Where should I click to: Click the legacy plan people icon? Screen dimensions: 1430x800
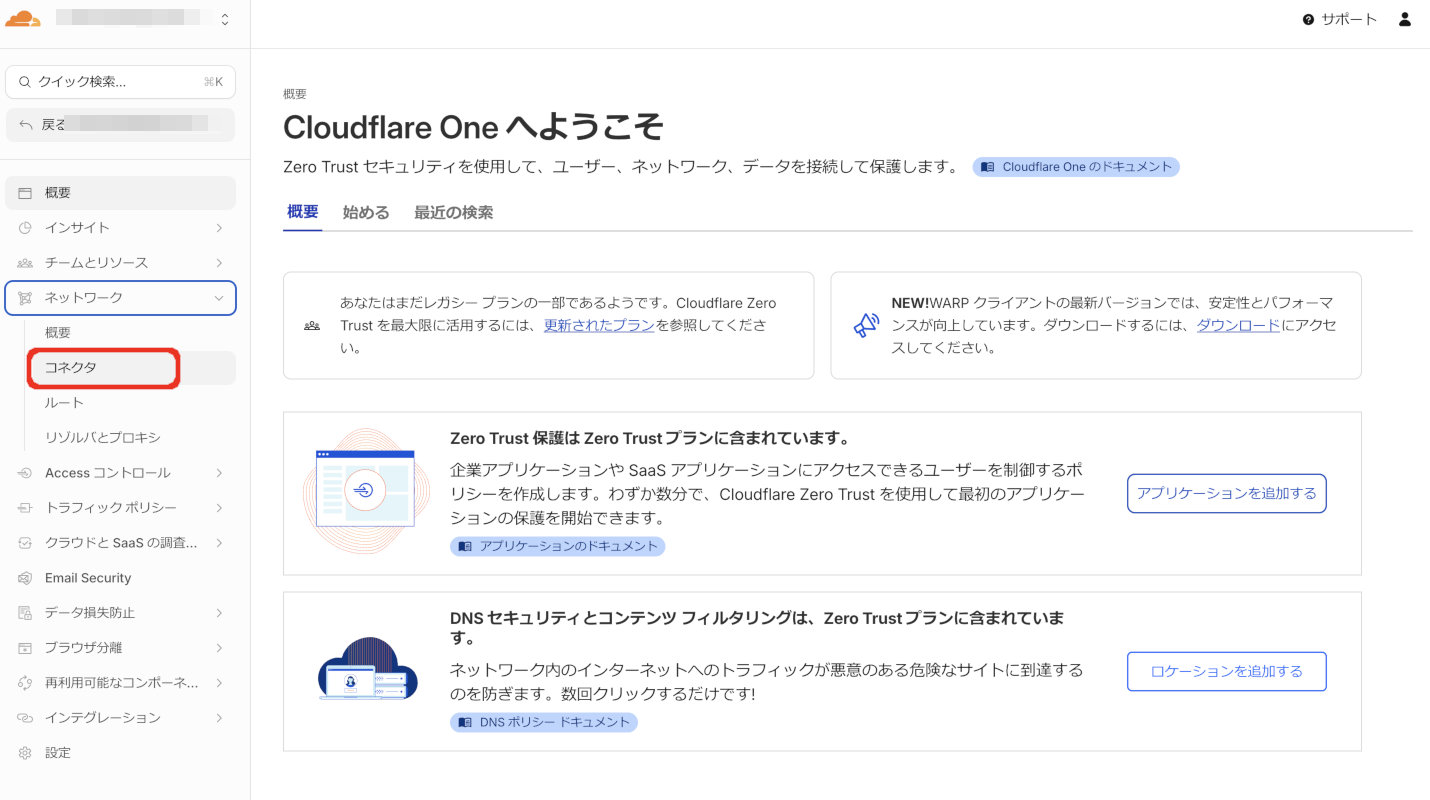tap(312, 326)
